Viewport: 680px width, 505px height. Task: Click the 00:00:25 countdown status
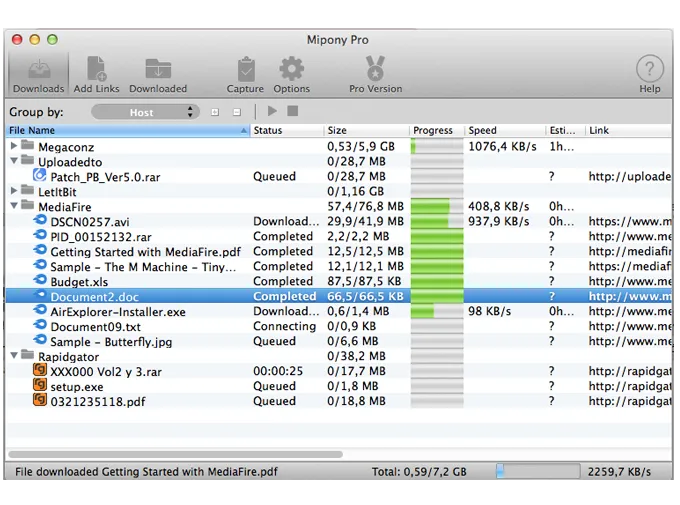click(x=278, y=371)
